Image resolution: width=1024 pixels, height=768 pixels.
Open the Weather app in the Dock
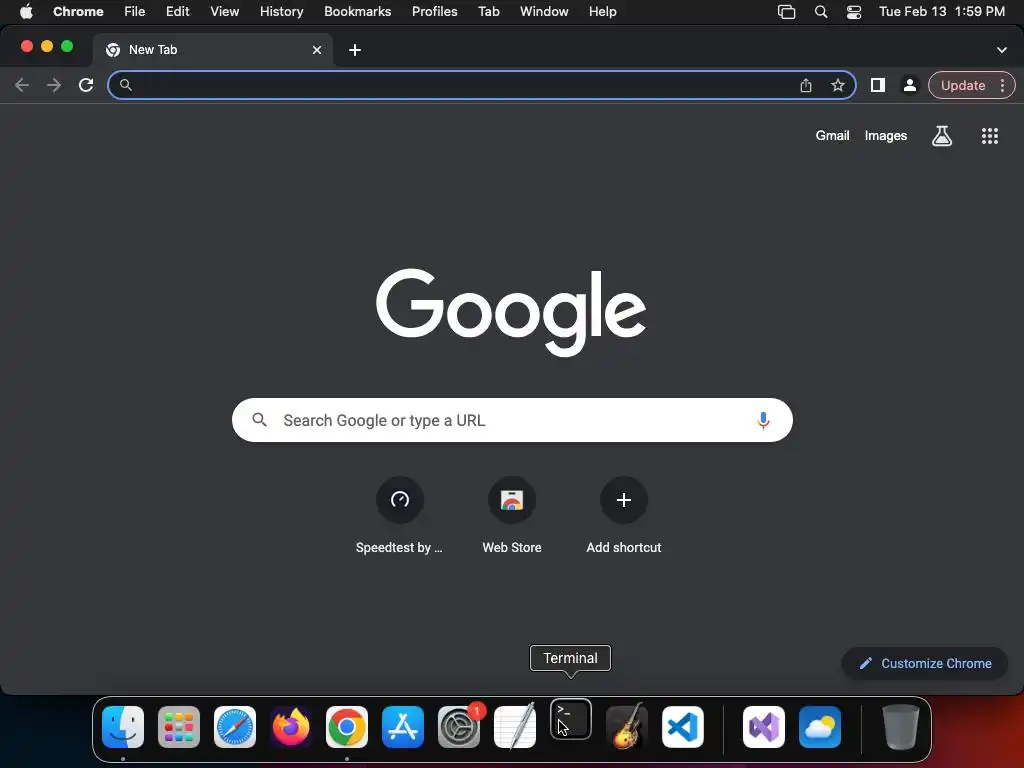click(x=820, y=727)
